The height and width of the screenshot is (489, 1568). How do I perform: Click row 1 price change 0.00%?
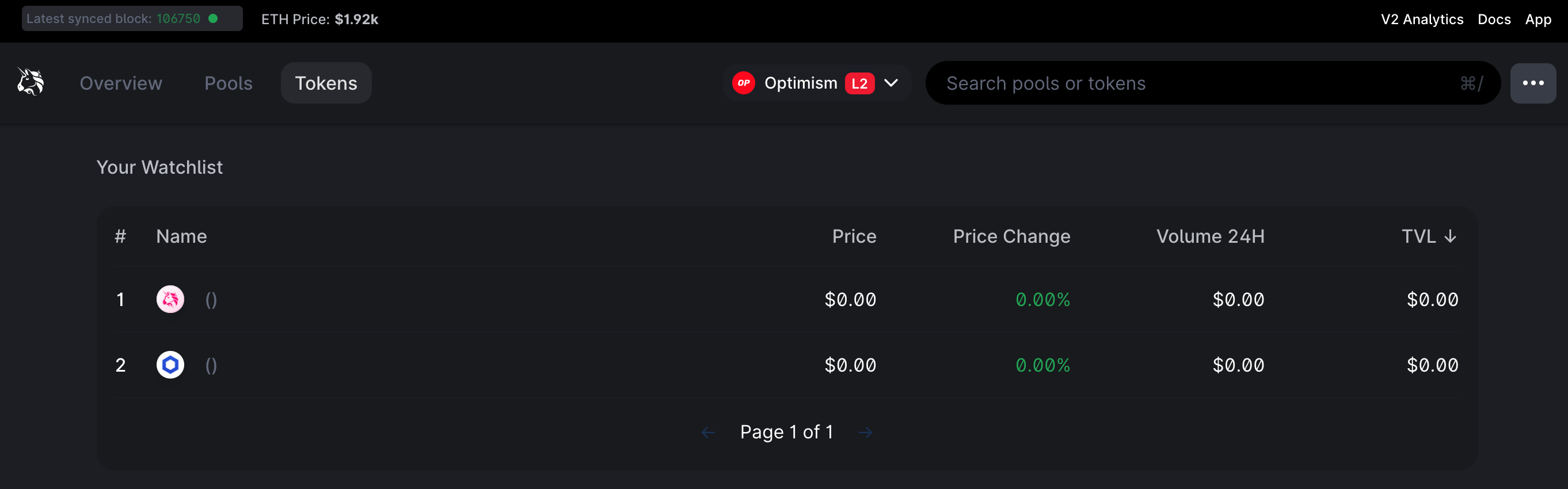click(1042, 300)
